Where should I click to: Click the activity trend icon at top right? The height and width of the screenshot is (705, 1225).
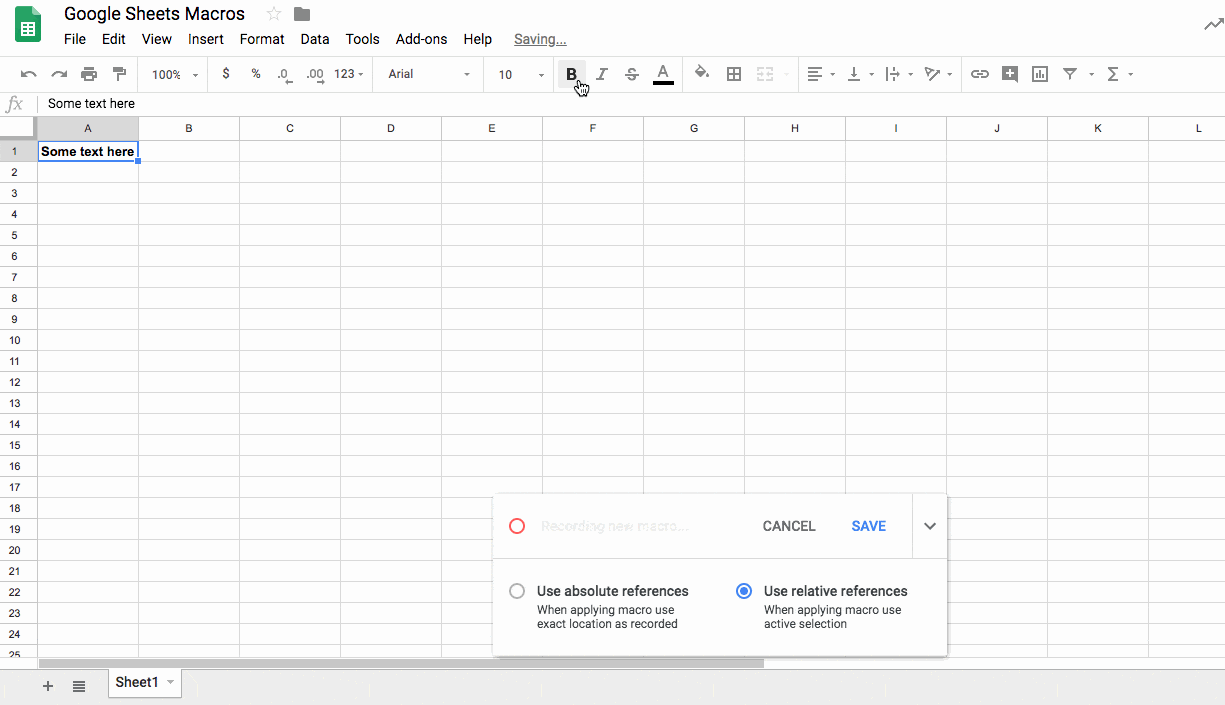click(x=1213, y=25)
